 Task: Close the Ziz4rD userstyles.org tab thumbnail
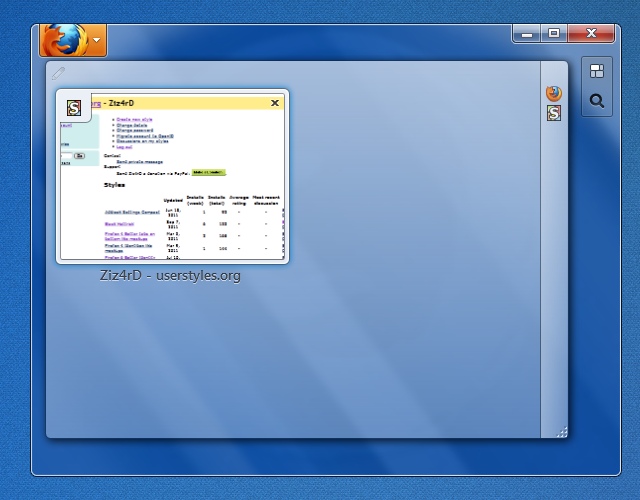[275, 102]
